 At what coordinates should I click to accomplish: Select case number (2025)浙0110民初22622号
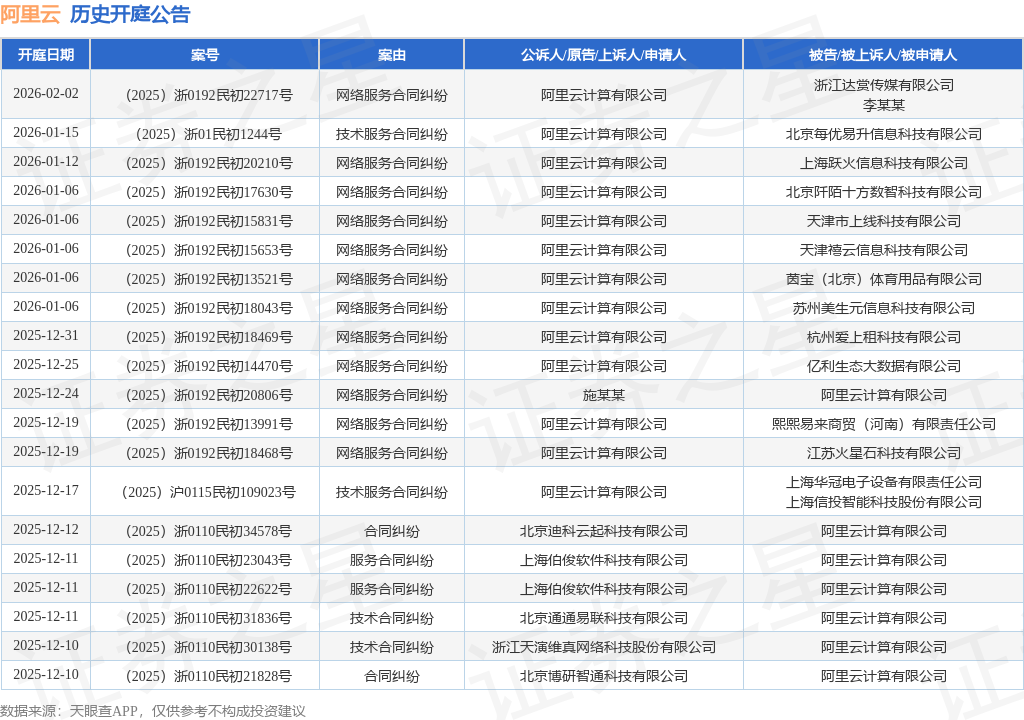(x=209, y=589)
